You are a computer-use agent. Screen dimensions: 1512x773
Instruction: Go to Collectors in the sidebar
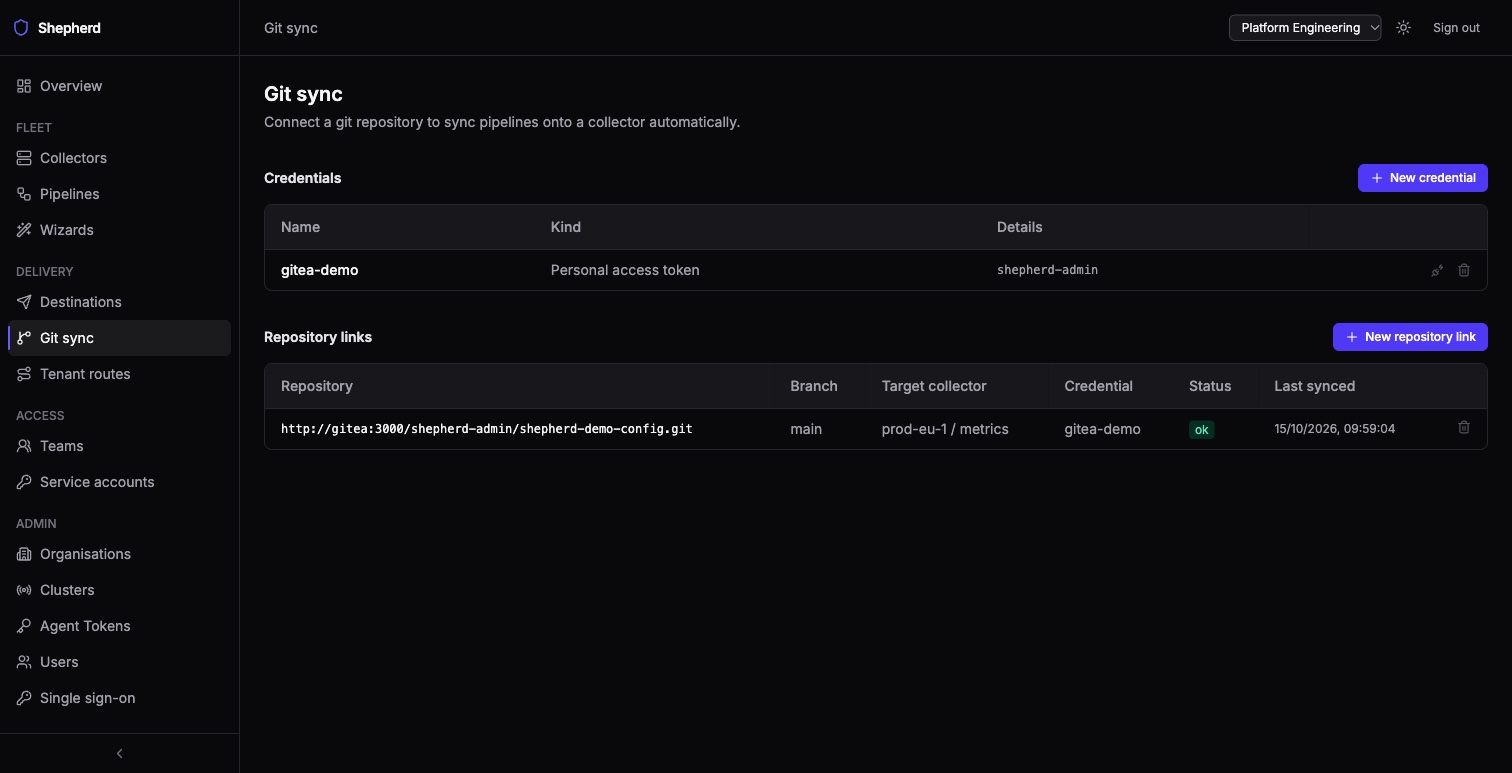pos(119,158)
